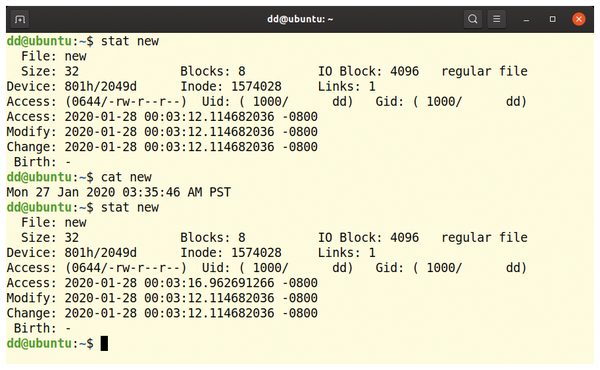Click the first 'IO Block: 4096' text

[x=368, y=71]
